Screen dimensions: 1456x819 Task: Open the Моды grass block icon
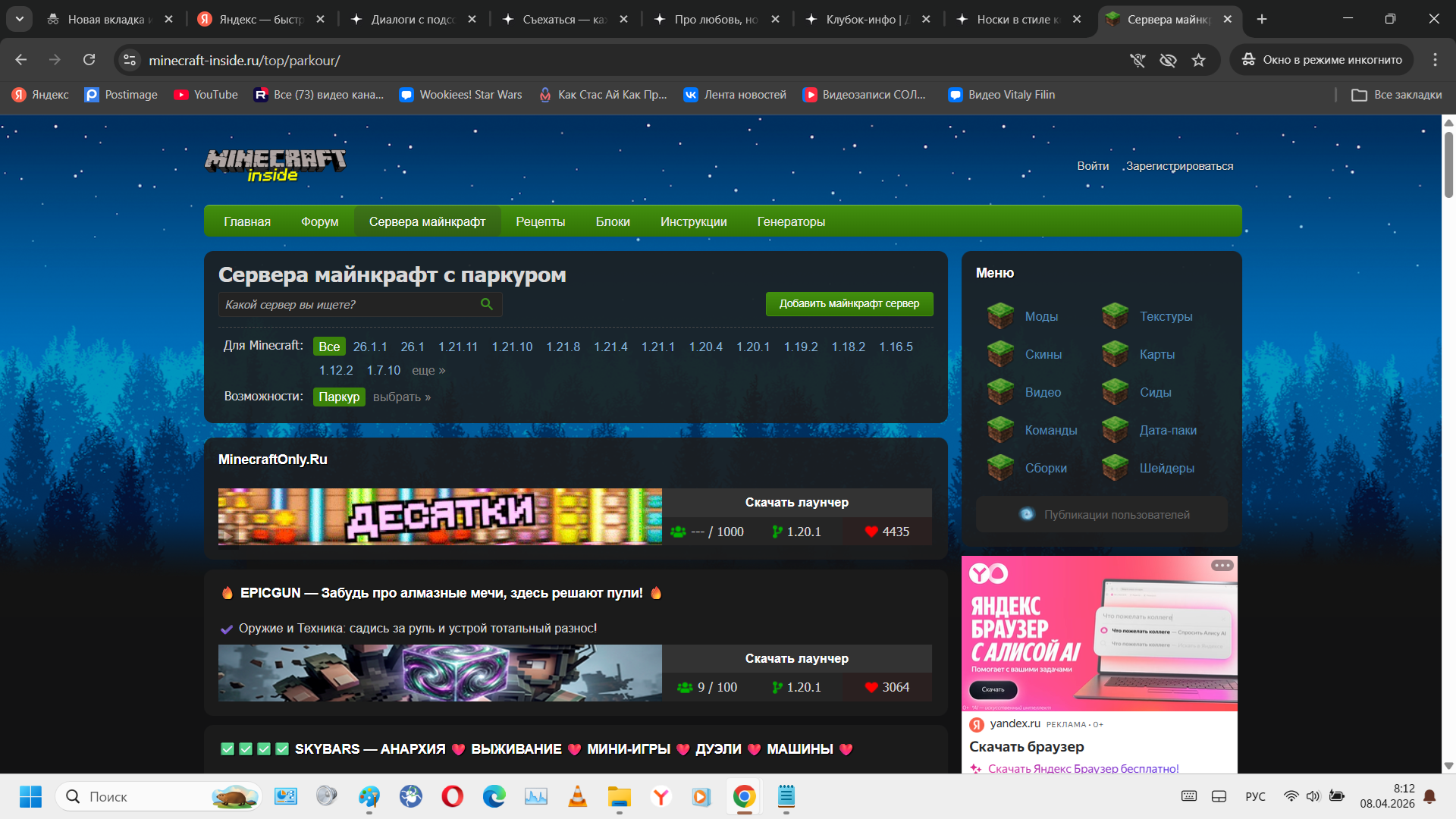(x=1000, y=315)
